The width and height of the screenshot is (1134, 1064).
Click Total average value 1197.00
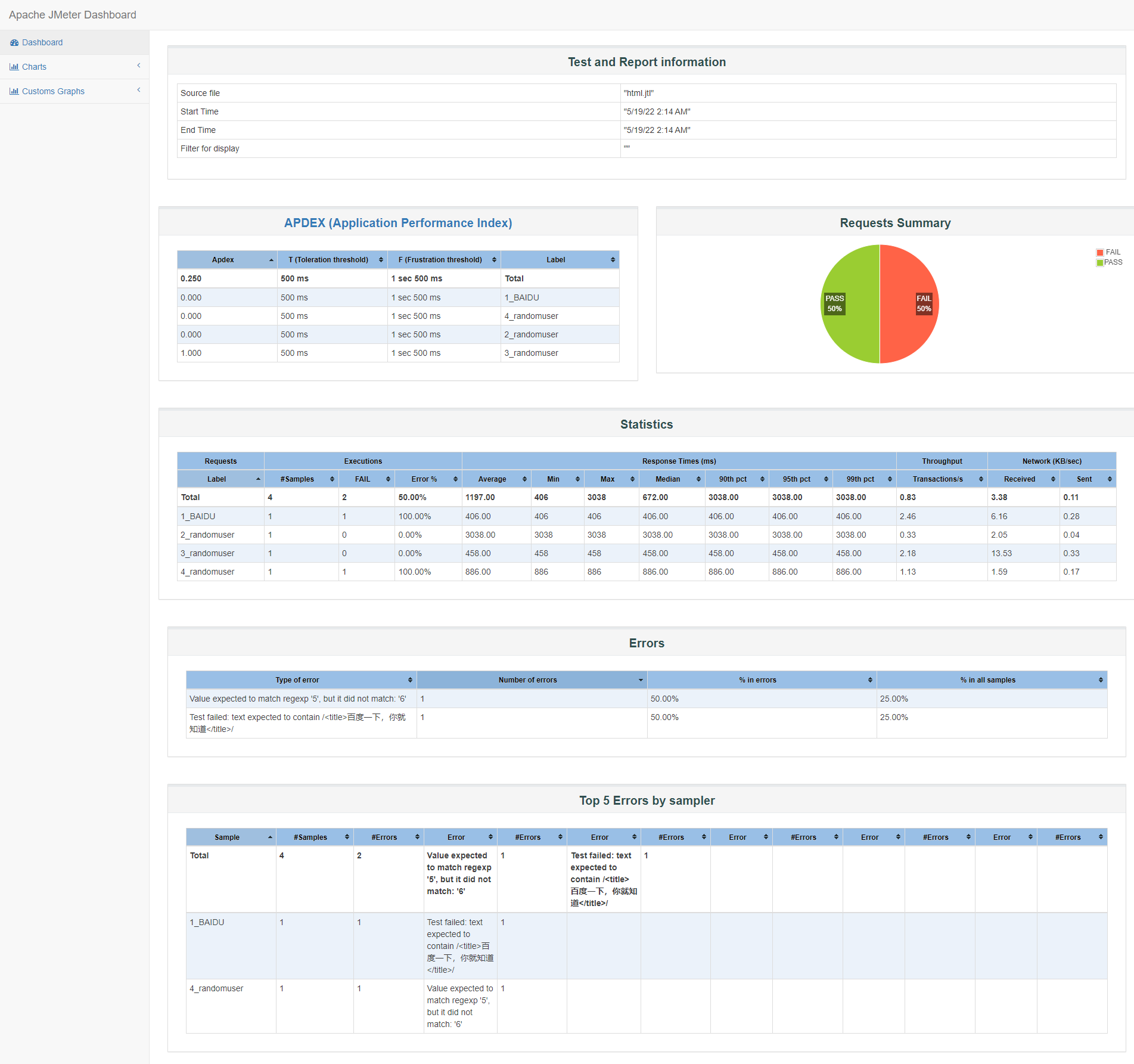(480, 498)
